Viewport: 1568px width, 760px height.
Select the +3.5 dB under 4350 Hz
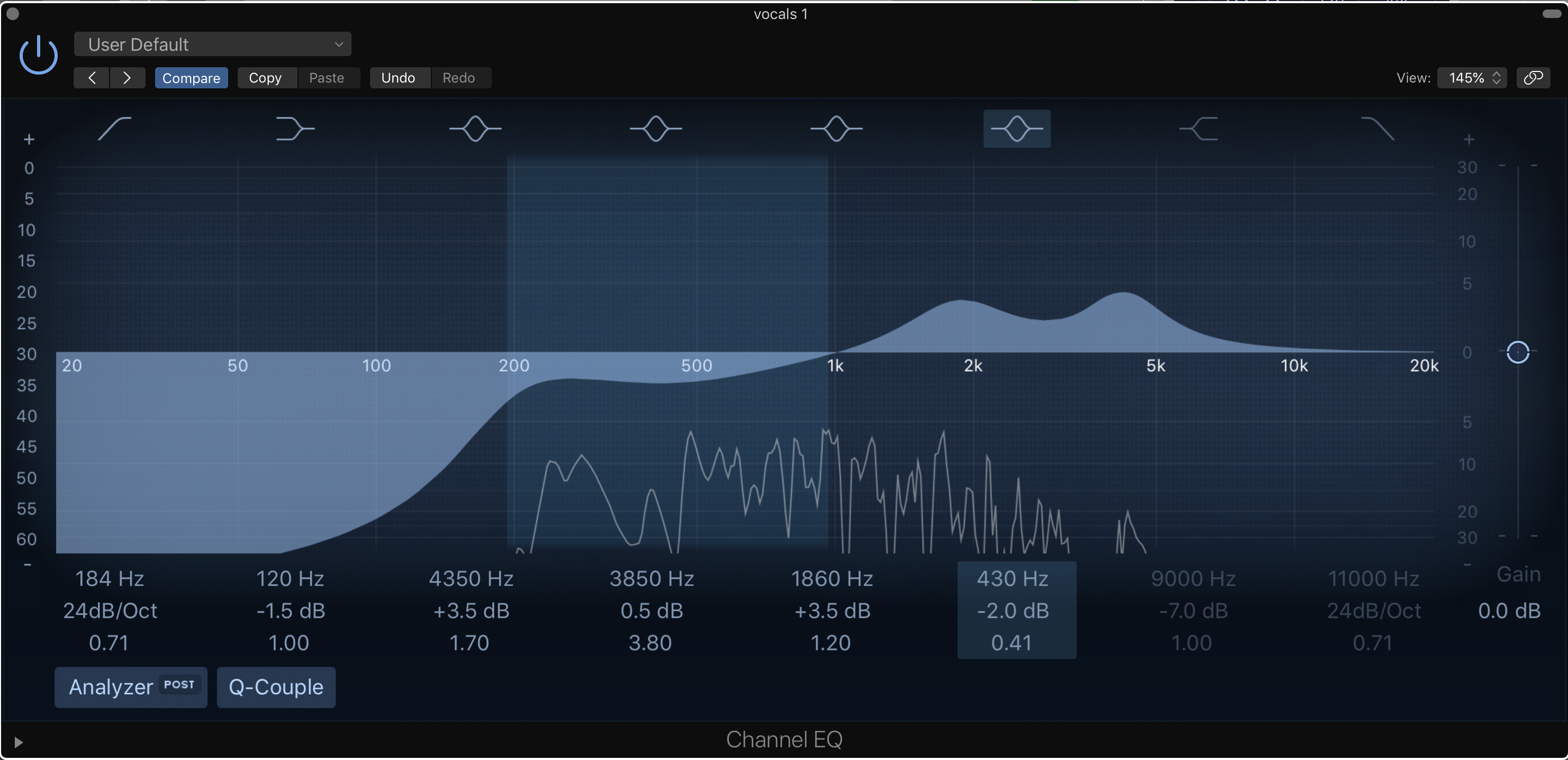(x=471, y=610)
